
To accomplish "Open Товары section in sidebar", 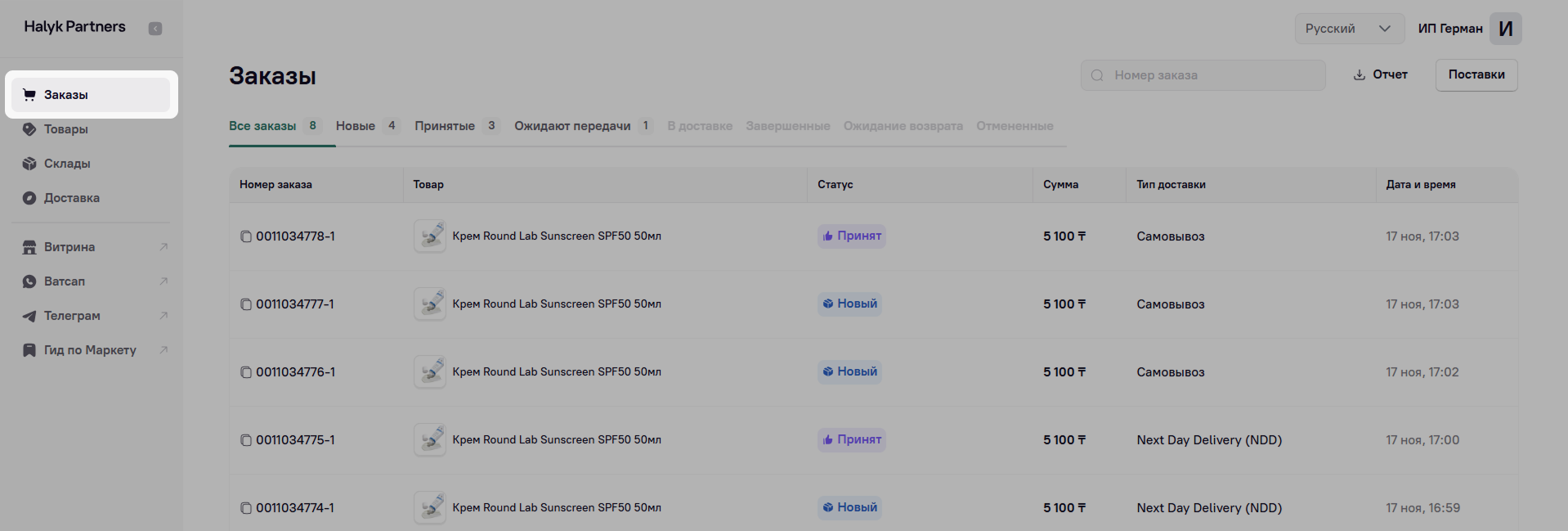I will (66, 129).
